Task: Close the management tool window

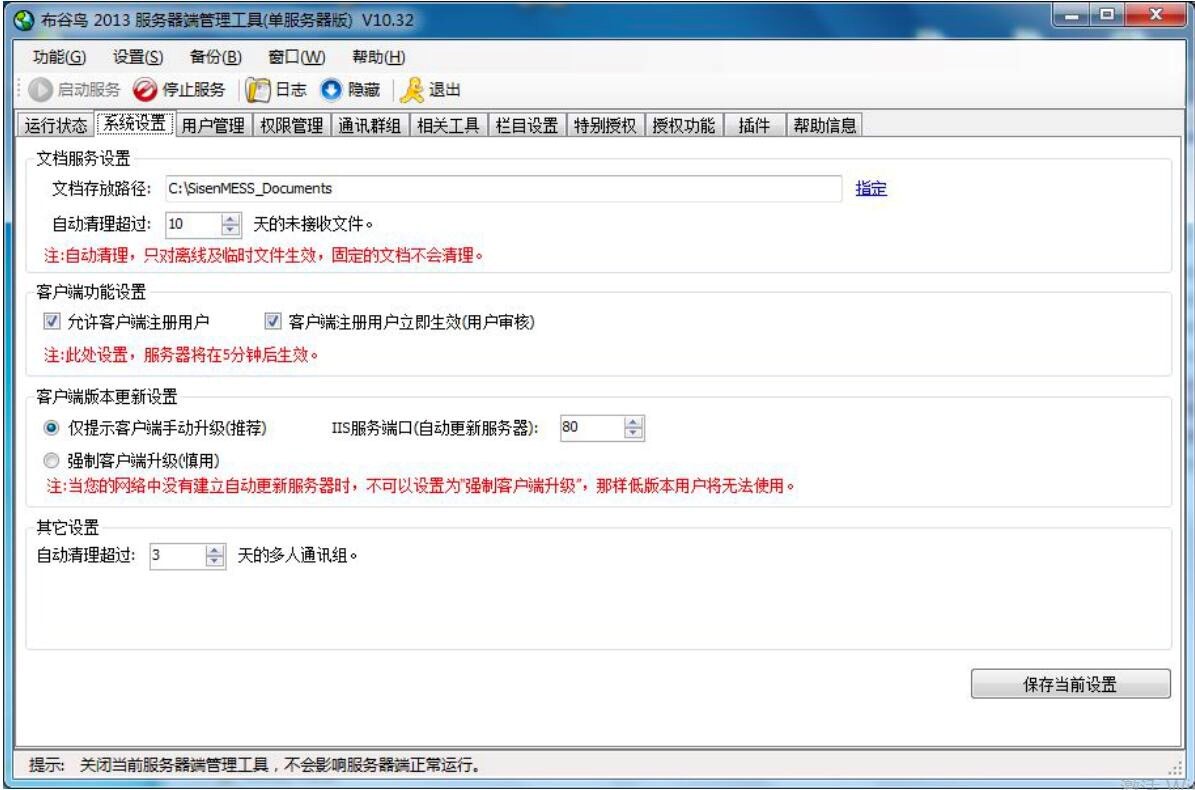Action: pos(1155,16)
